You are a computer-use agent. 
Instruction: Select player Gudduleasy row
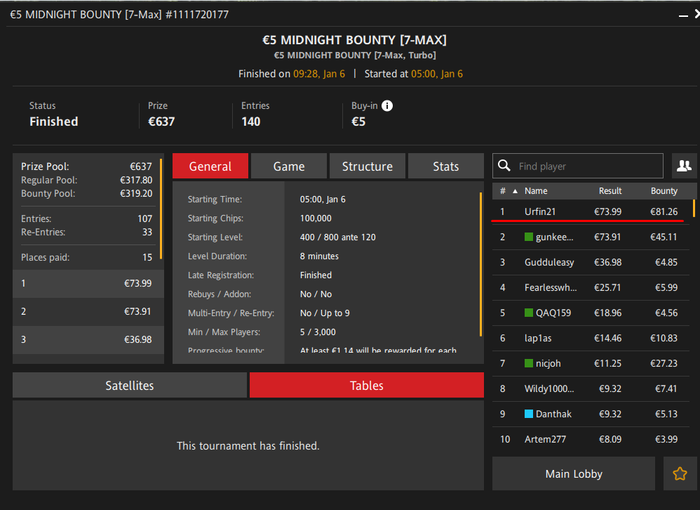591,262
